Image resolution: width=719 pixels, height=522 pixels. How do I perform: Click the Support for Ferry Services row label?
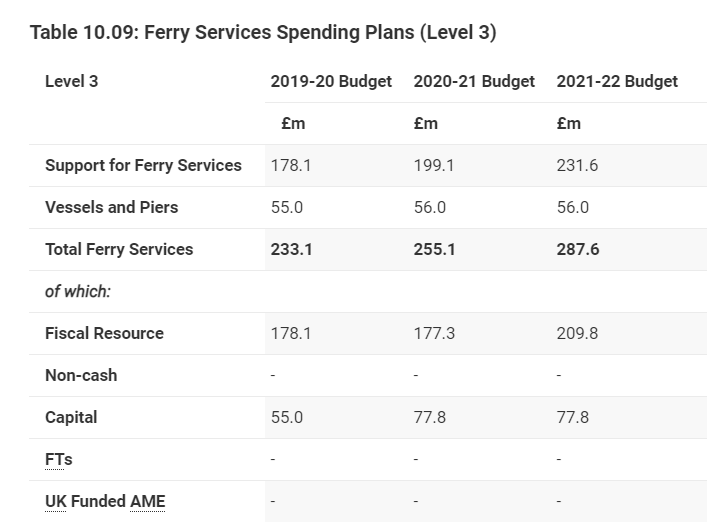tap(143, 165)
